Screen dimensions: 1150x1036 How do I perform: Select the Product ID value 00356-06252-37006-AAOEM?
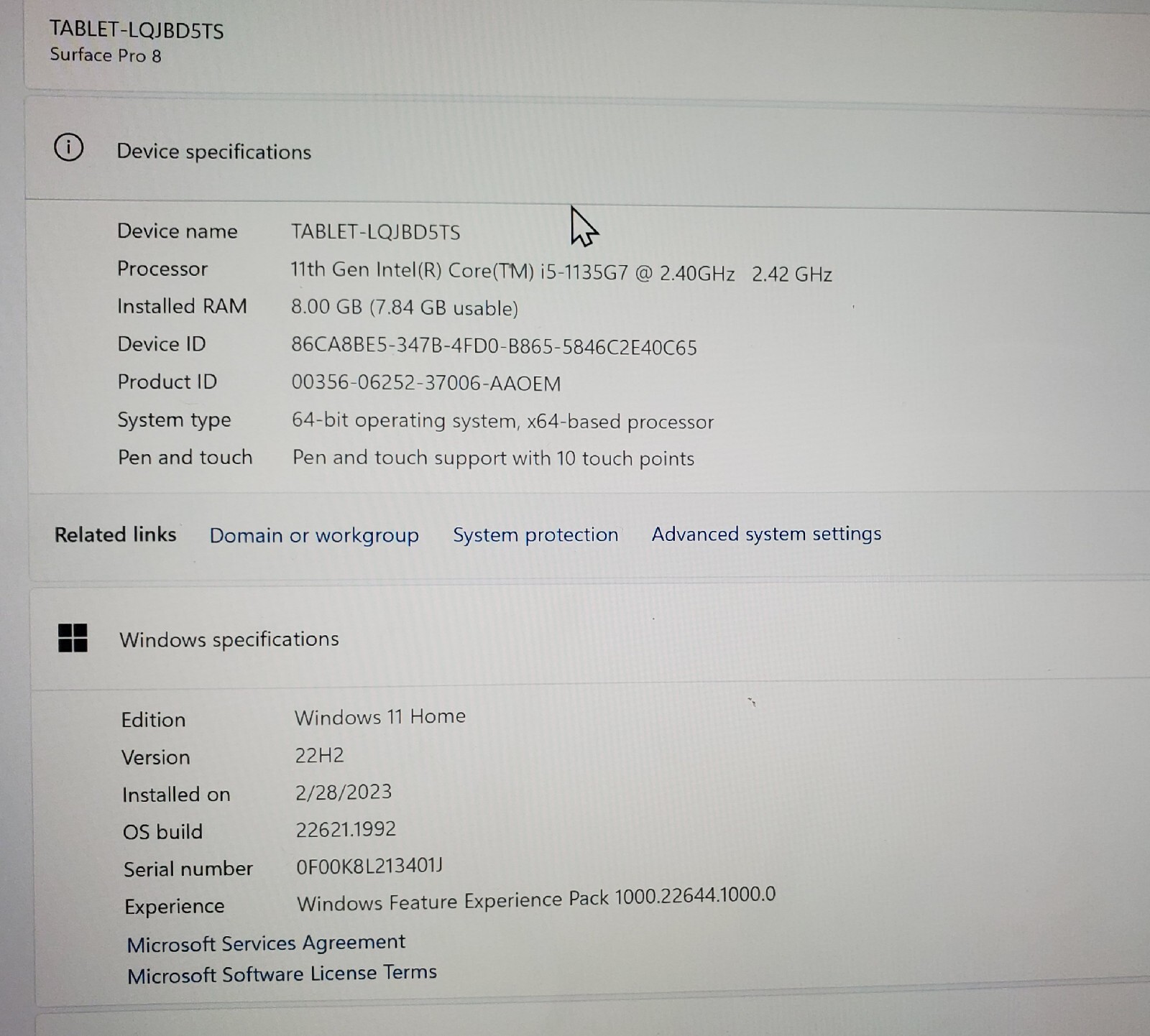426,383
